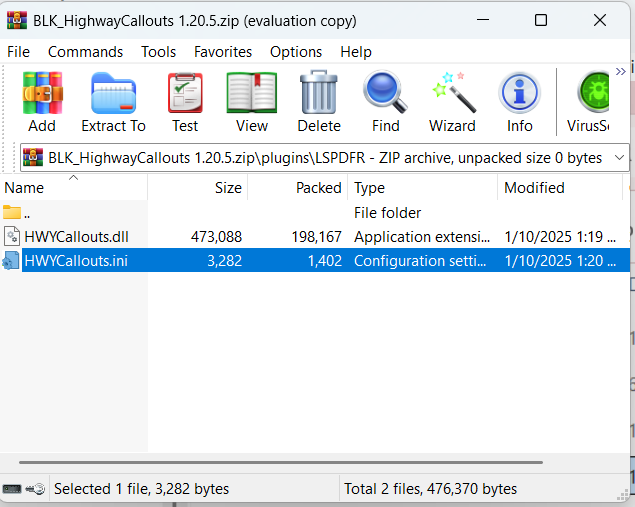
Task: Select the HWYCallouts.ini file name
Action: [76, 261]
